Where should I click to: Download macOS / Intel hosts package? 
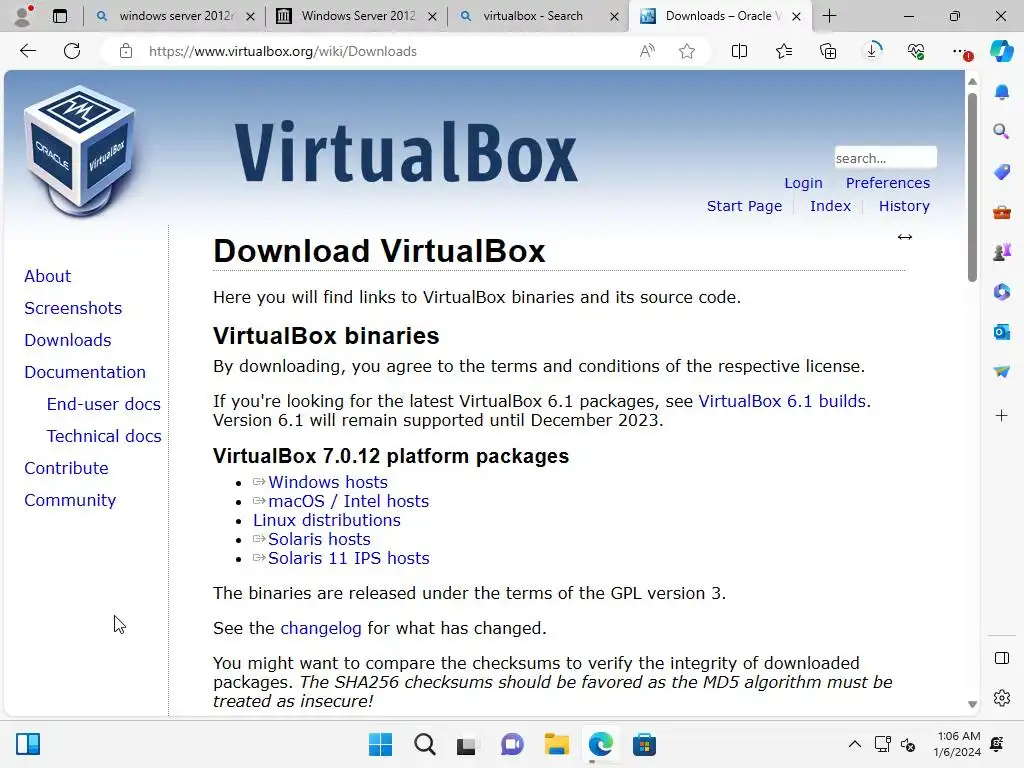coord(348,501)
